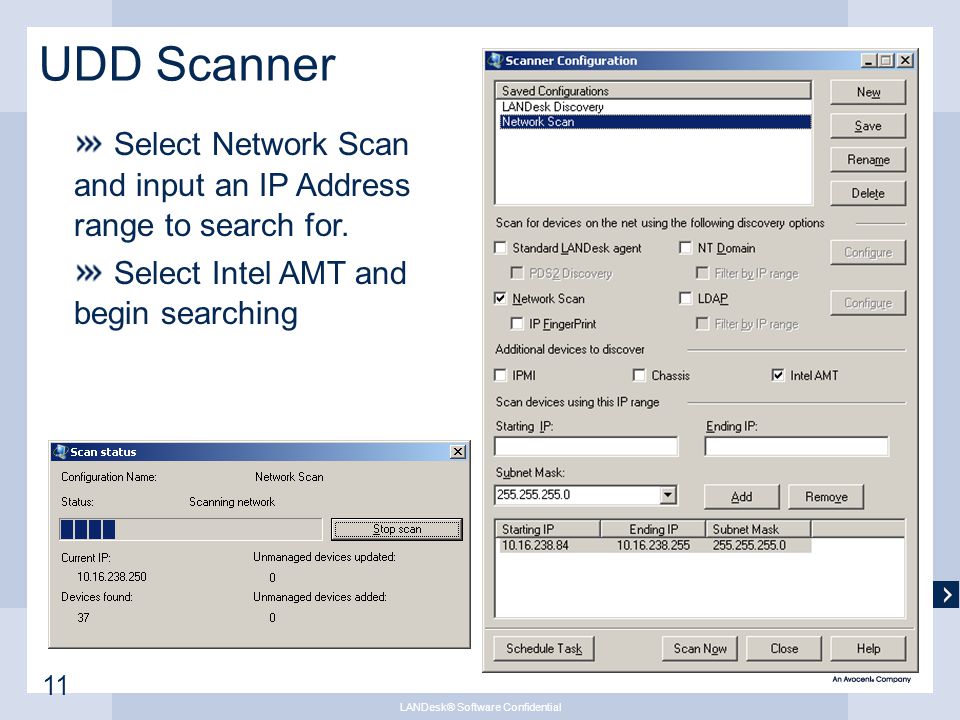Click the Devices found value 37
The width and height of the screenshot is (960, 720).
[83, 617]
